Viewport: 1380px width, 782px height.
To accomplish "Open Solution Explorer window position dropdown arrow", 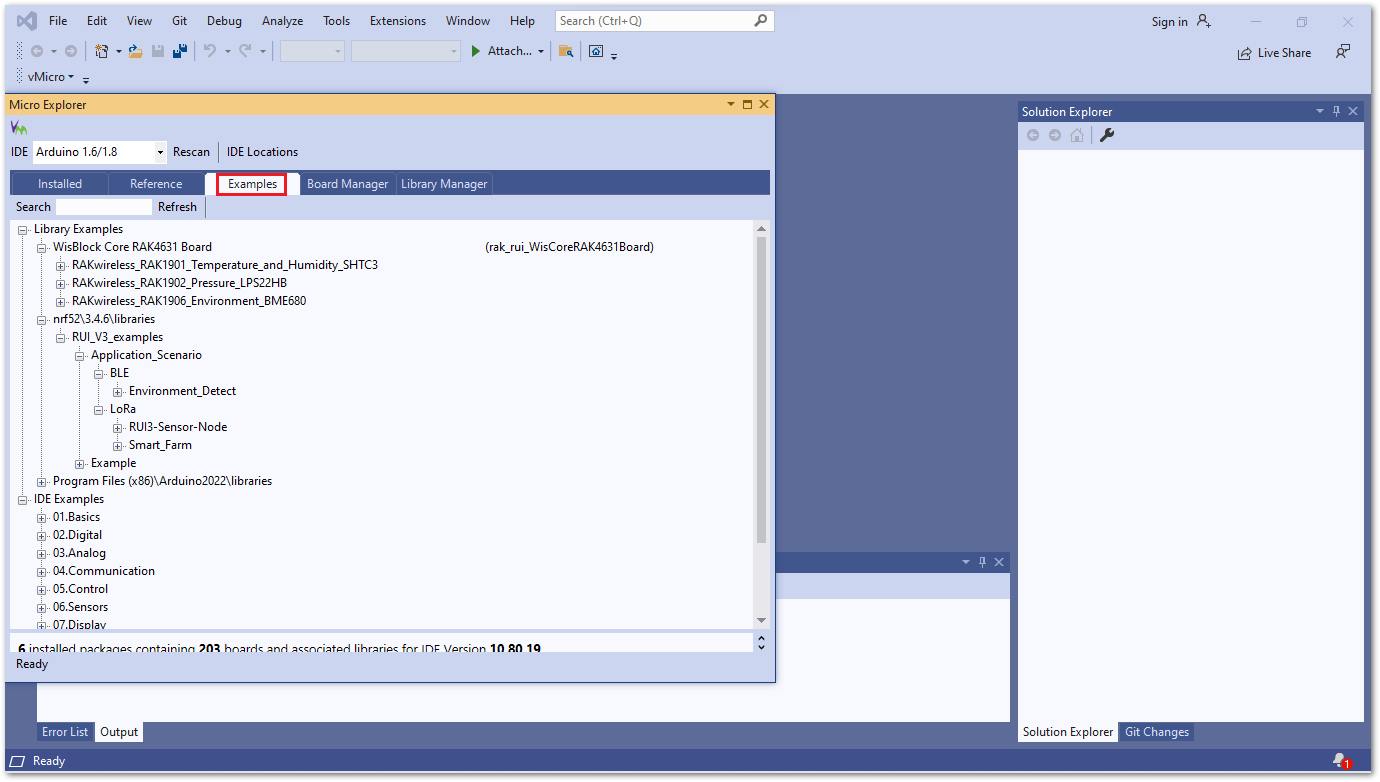I will pyautogui.click(x=1319, y=112).
